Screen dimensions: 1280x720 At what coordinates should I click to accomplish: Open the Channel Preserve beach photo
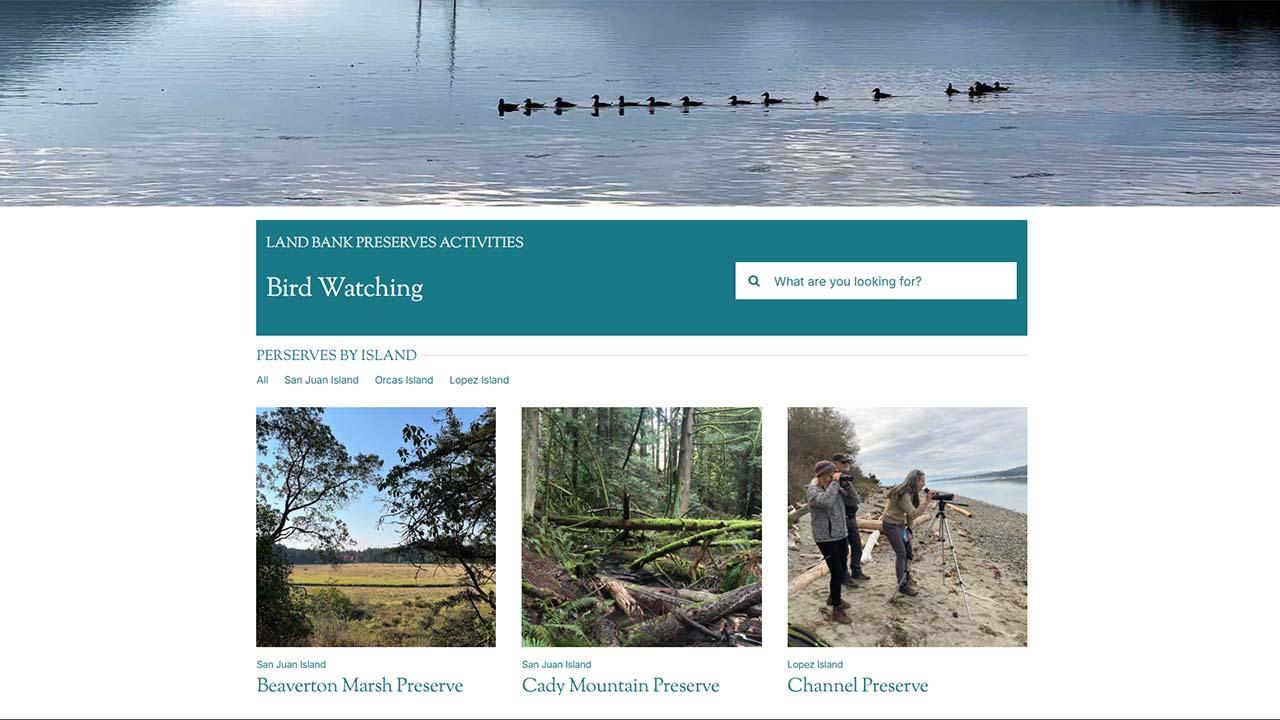[x=907, y=527]
